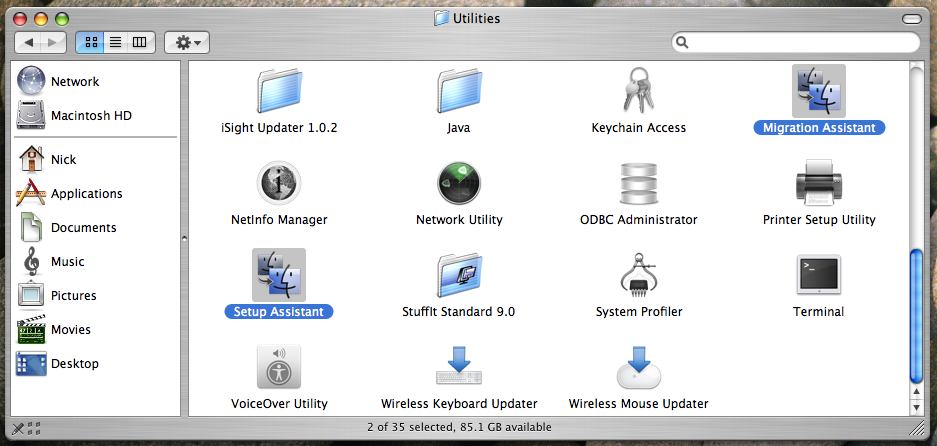937x446 pixels.
Task: Click the window resize grip corner
Action: click(917, 427)
